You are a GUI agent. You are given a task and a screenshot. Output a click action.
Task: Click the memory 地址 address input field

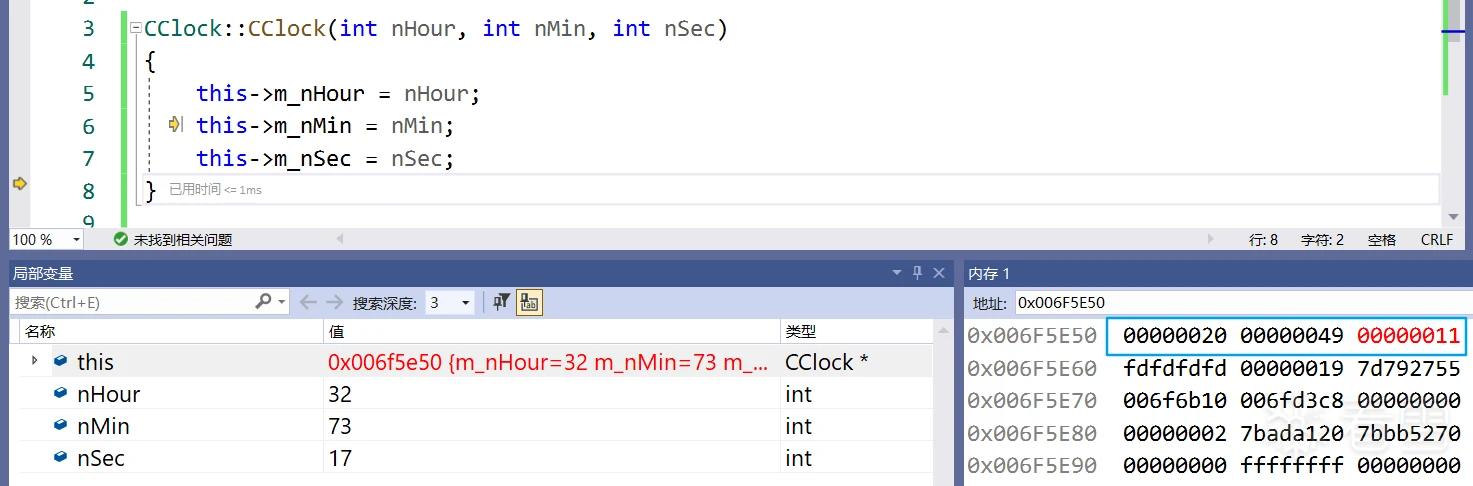[1243, 302]
